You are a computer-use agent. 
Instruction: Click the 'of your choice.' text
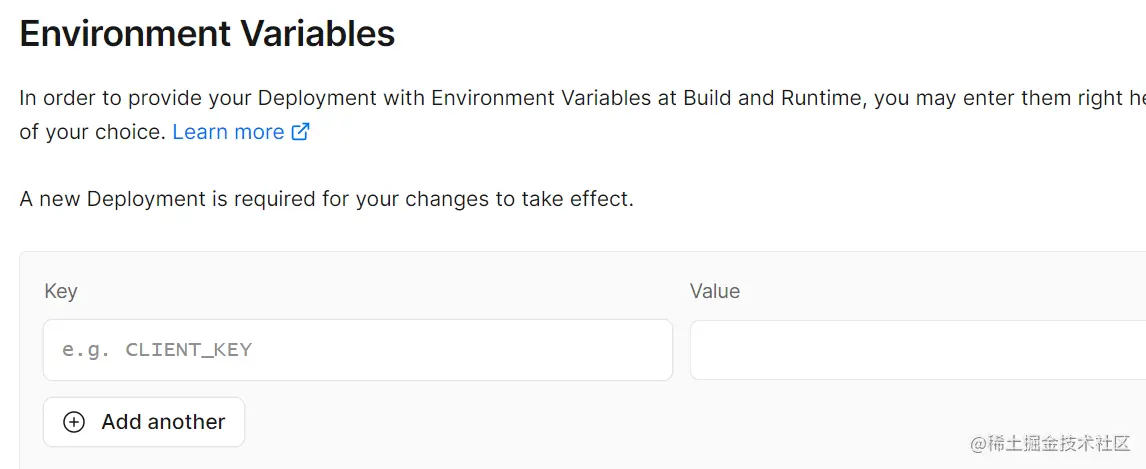92,132
